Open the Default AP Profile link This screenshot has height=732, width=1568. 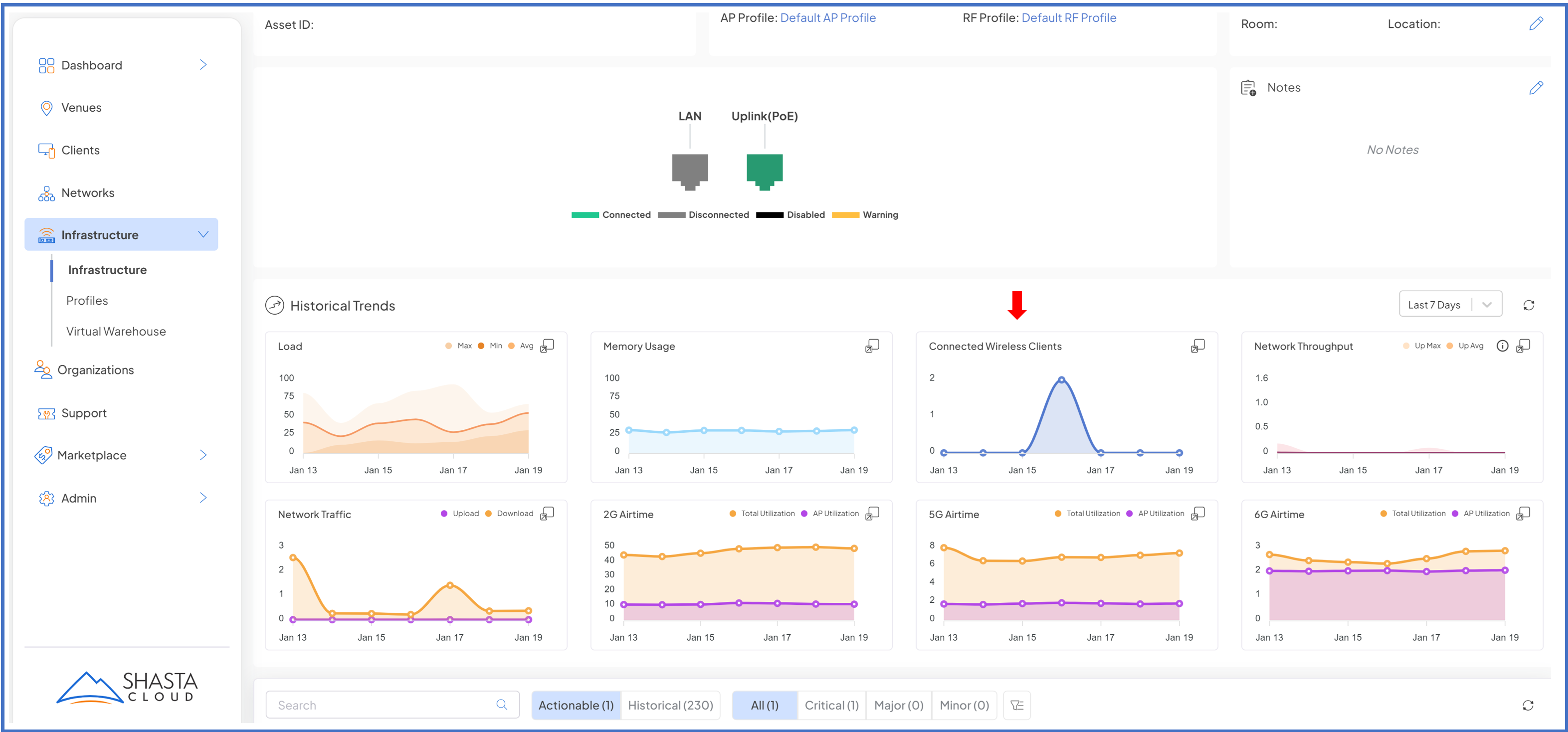(827, 17)
